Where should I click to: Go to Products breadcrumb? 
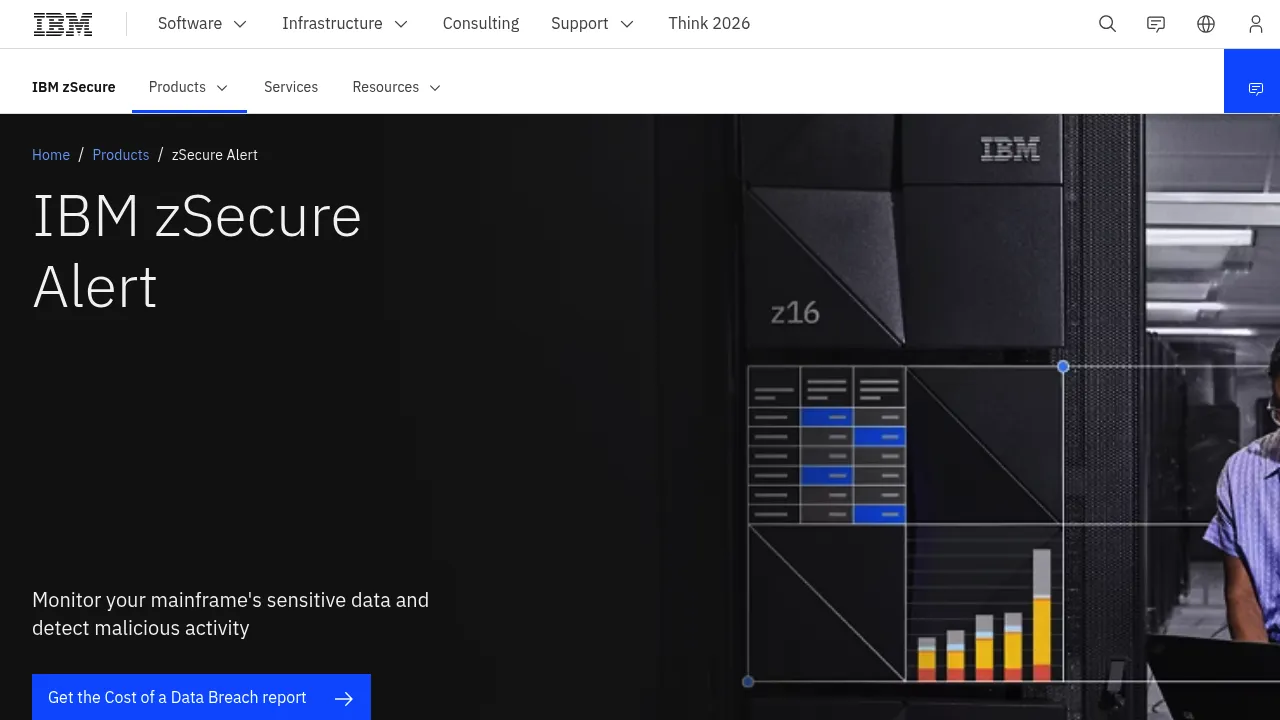[x=121, y=155]
